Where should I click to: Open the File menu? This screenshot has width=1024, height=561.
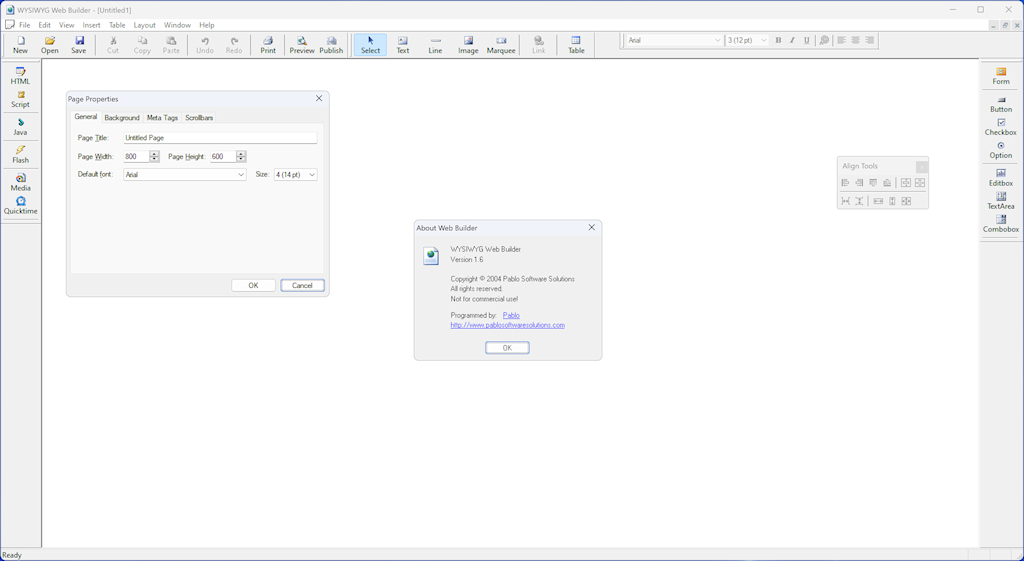click(x=24, y=25)
